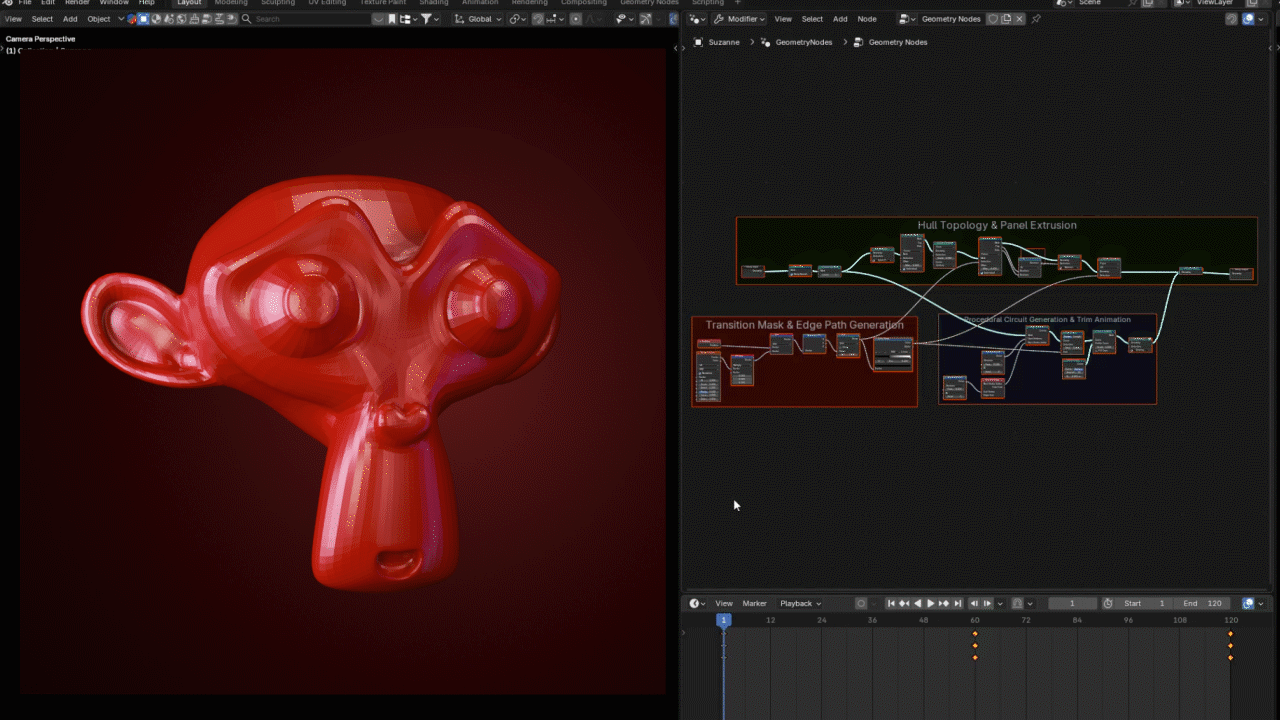The height and width of the screenshot is (720, 1280).
Task: Step back one frame in timeline
Action: point(975,604)
